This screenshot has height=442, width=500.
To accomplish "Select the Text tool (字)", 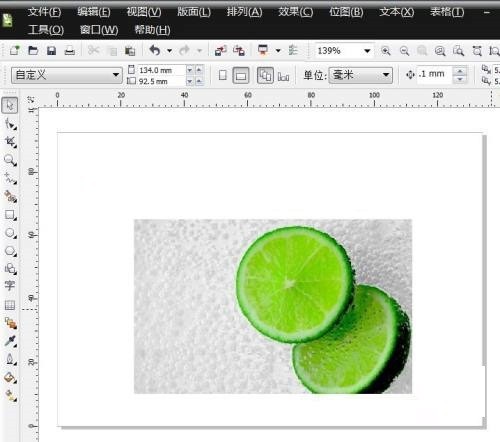I will click(x=10, y=286).
